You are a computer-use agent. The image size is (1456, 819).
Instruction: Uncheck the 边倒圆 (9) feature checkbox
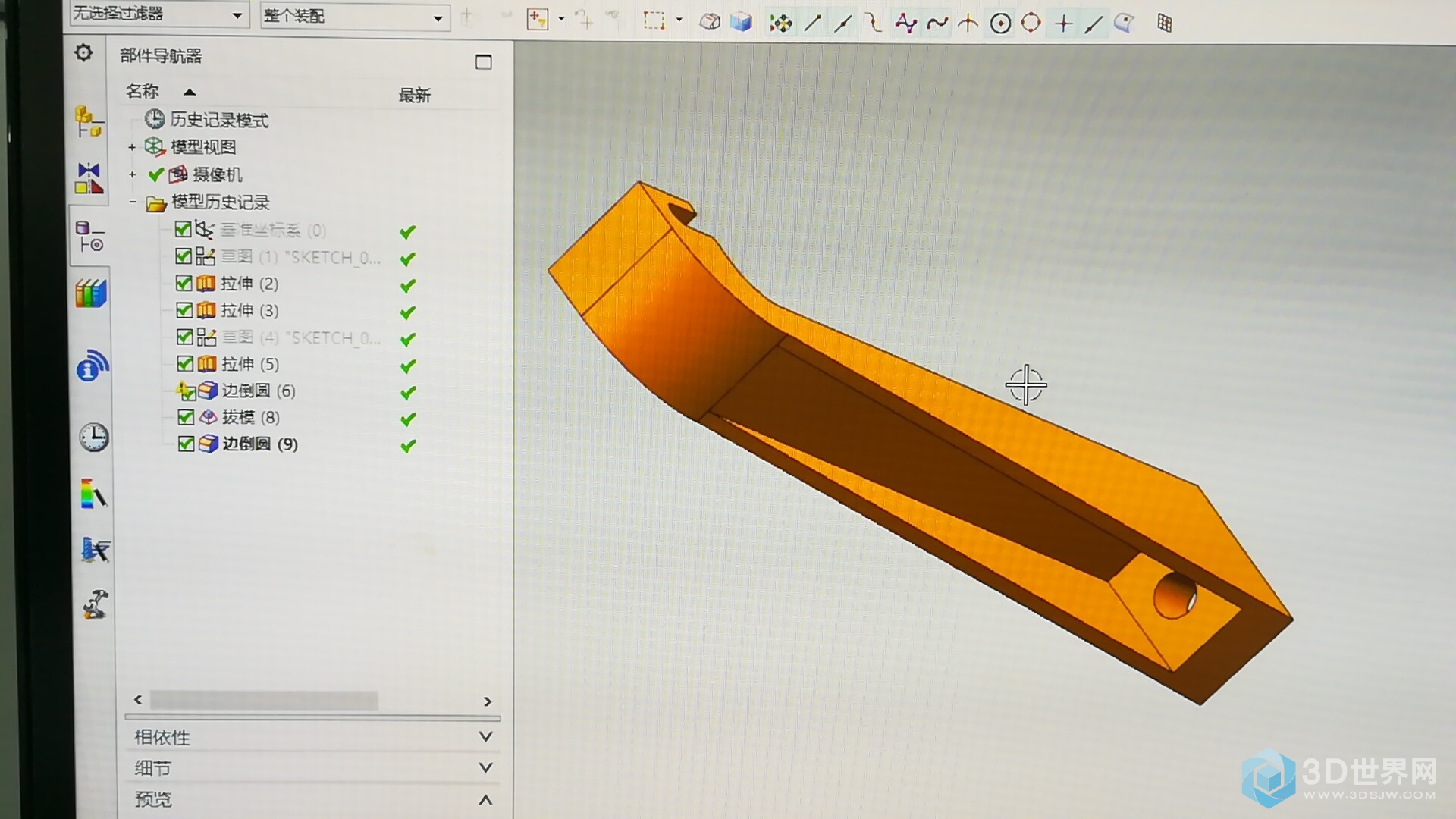click(186, 444)
